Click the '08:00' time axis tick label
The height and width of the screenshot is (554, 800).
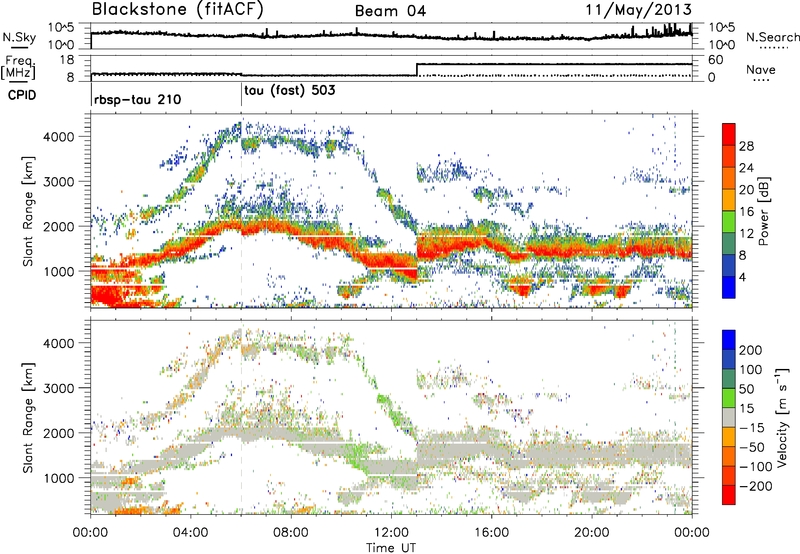coord(291,533)
